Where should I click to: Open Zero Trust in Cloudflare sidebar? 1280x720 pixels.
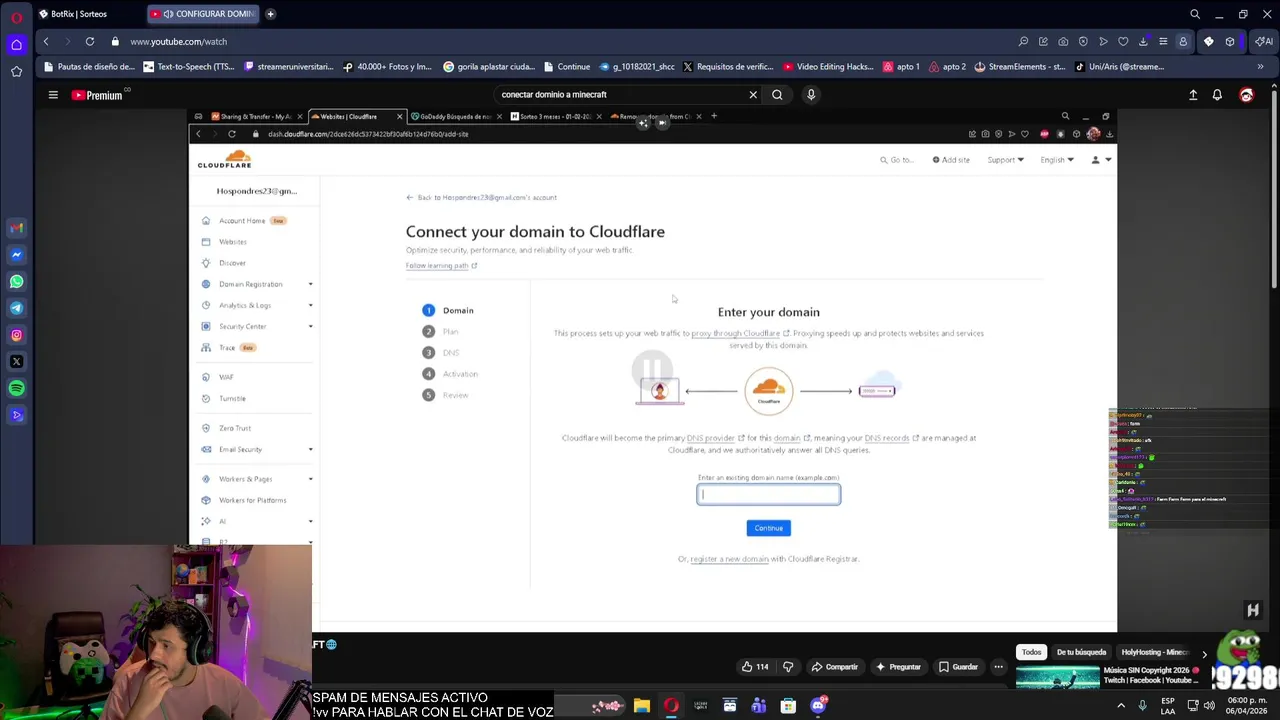(234, 428)
